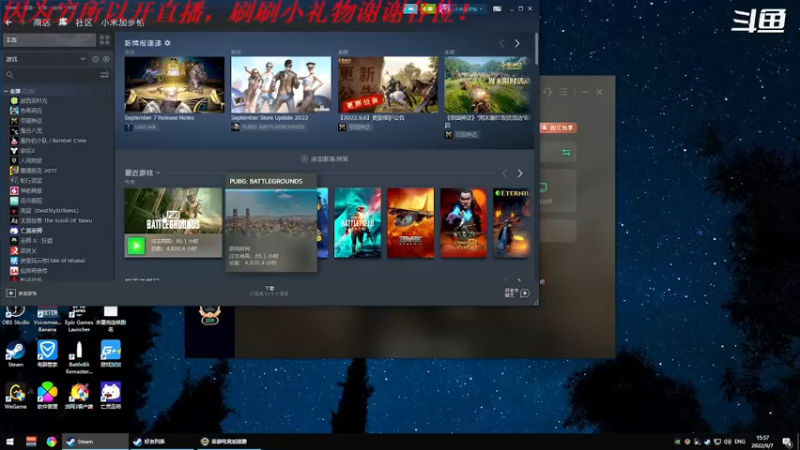
Task: Open Windows Start menu
Action: (9, 442)
